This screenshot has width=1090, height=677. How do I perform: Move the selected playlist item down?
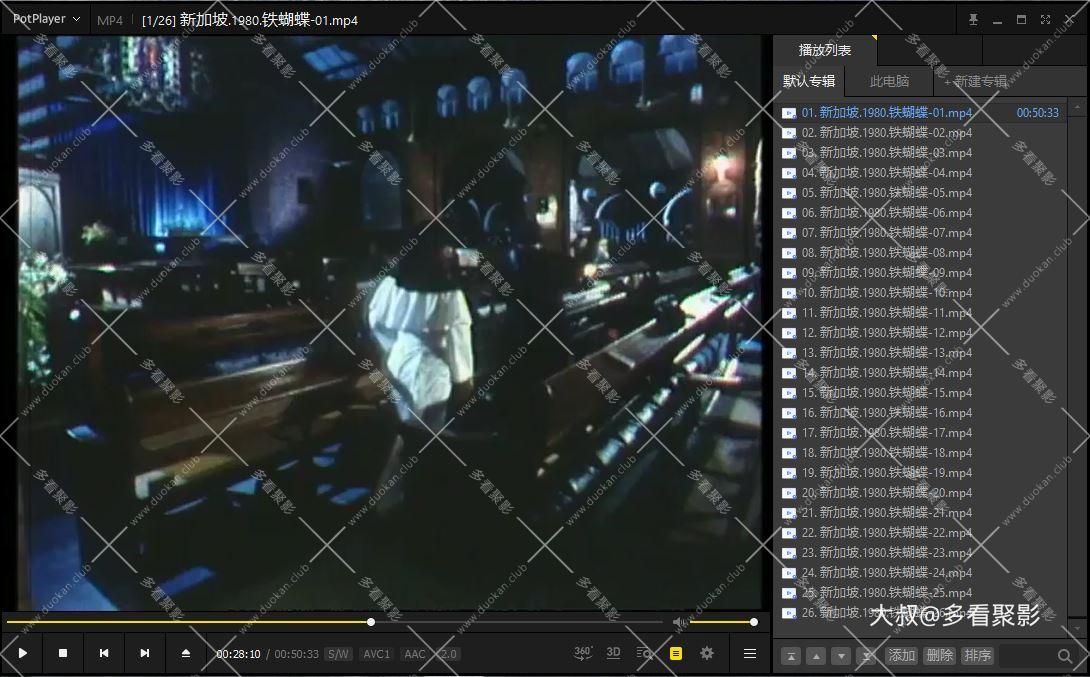click(841, 655)
